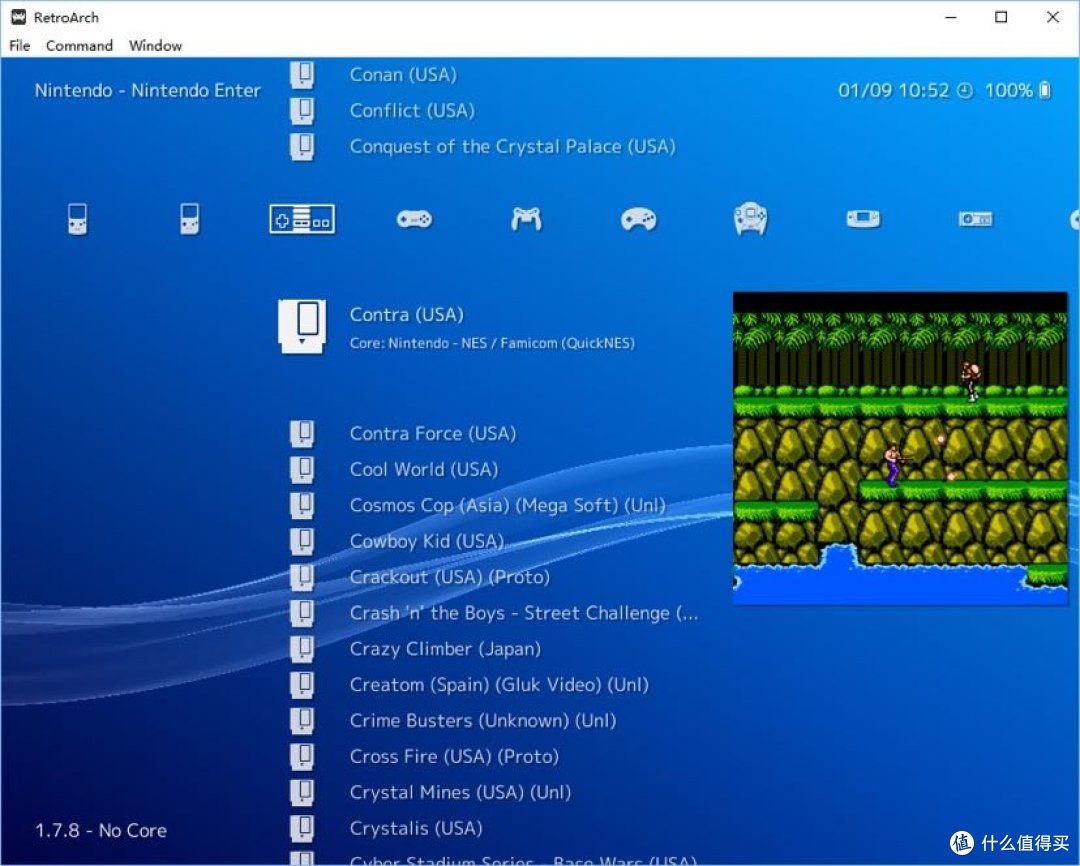Click the cartridge icon beside Conflict (USA)

click(x=302, y=110)
